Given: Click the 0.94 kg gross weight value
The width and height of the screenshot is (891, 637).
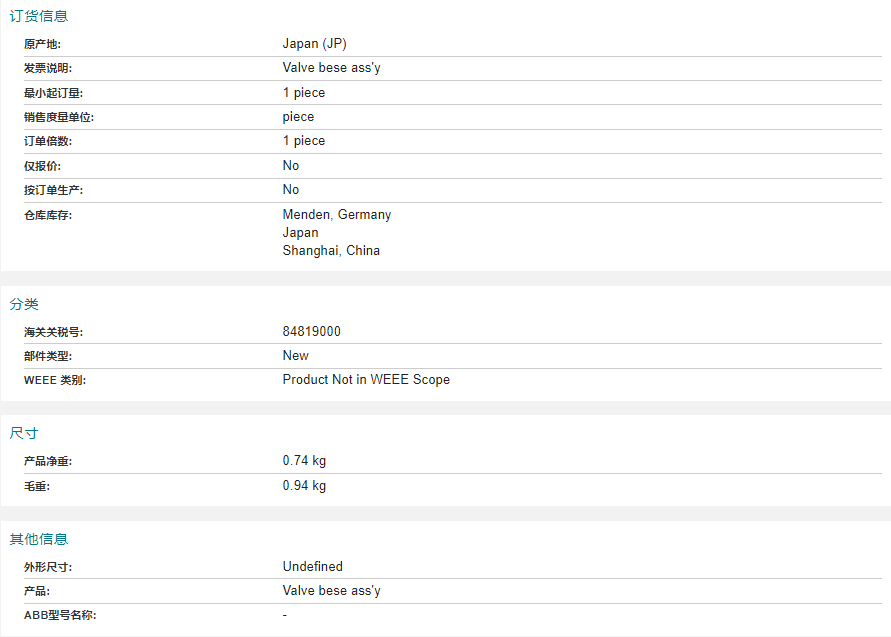Looking at the screenshot, I should (304, 485).
